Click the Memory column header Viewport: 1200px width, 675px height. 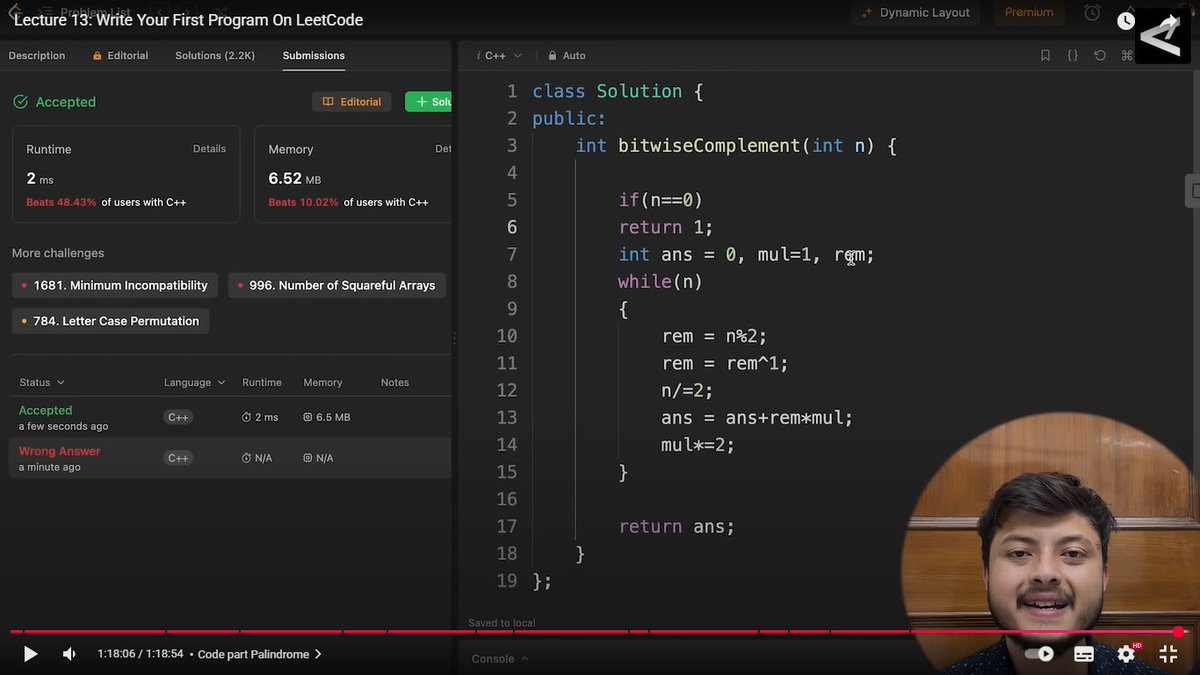323,382
